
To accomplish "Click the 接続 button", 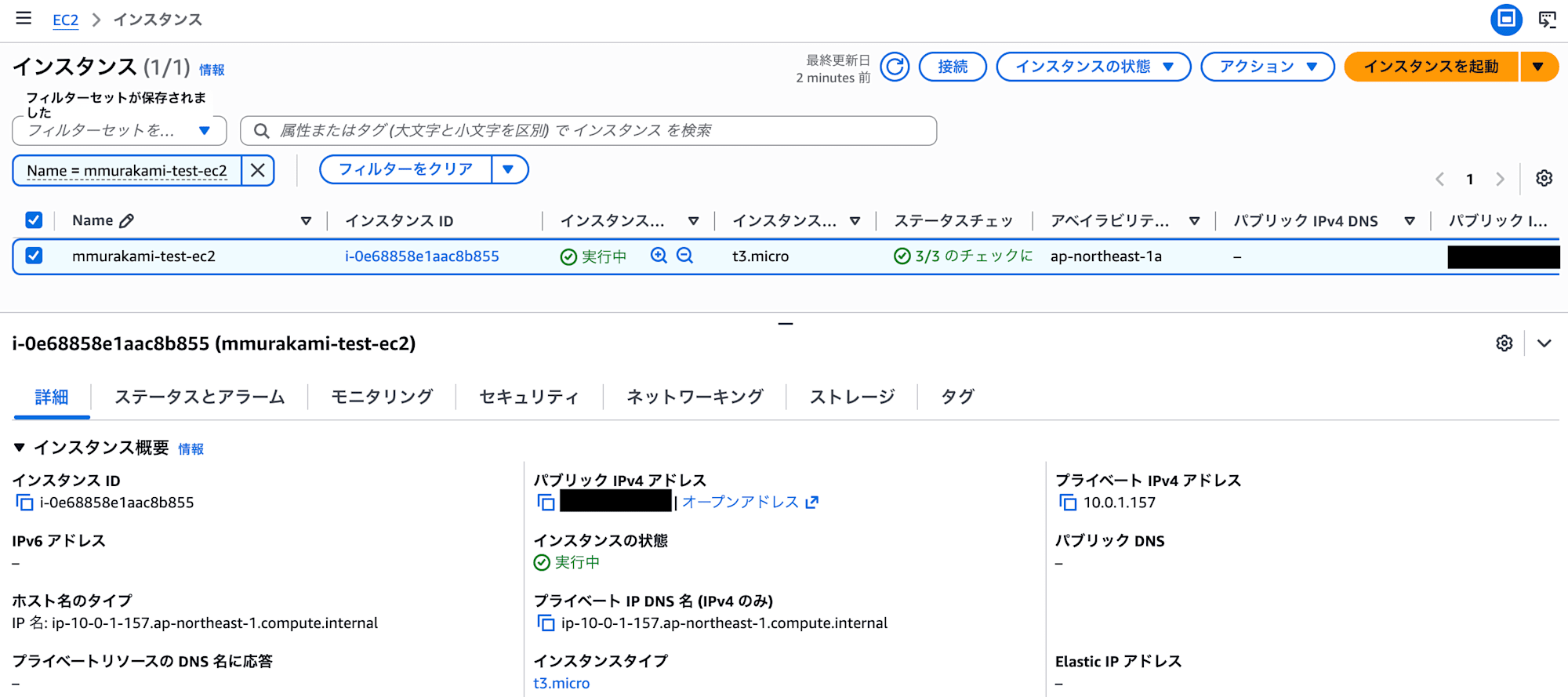I will point(953,67).
